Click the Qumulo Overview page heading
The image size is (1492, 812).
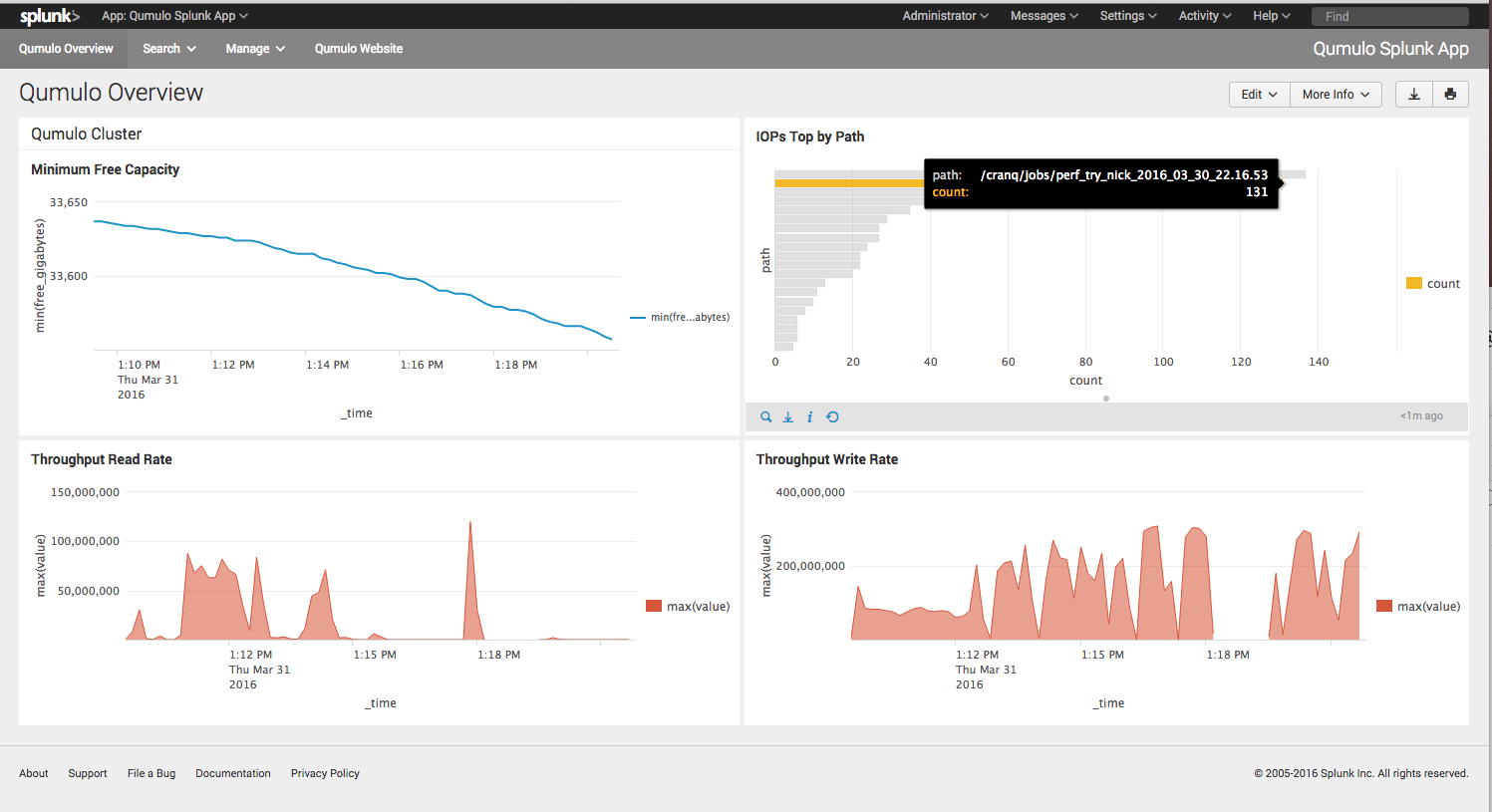[112, 93]
